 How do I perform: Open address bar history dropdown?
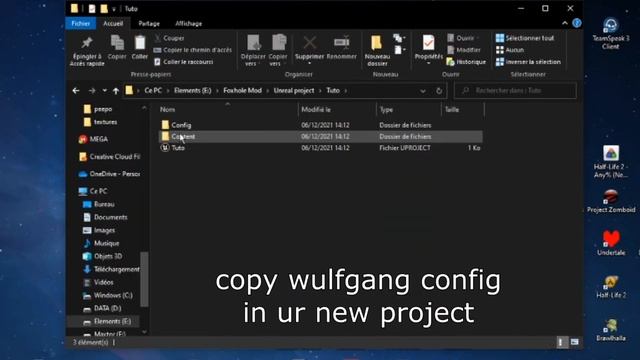(423, 91)
